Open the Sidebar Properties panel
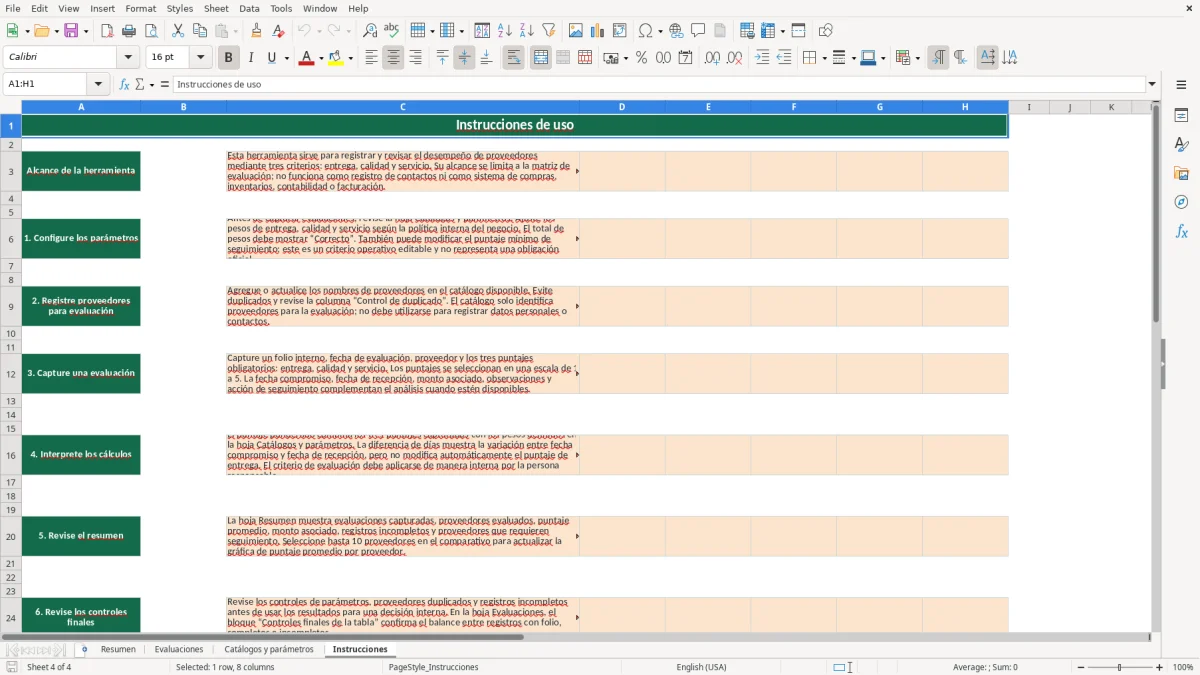 tap(1181, 115)
